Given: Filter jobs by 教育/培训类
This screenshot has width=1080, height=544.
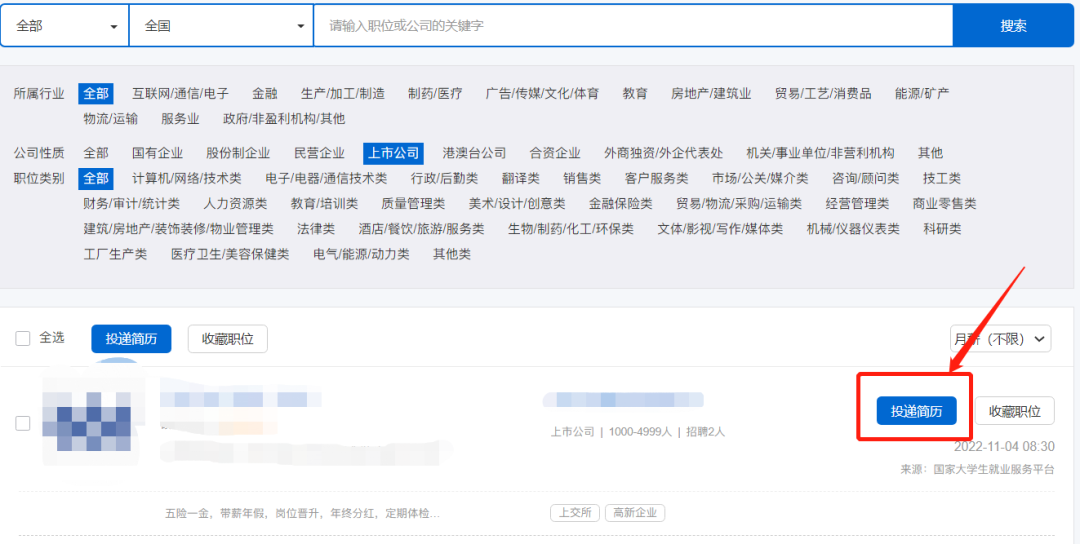Looking at the screenshot, I should (x=324, y=204).
